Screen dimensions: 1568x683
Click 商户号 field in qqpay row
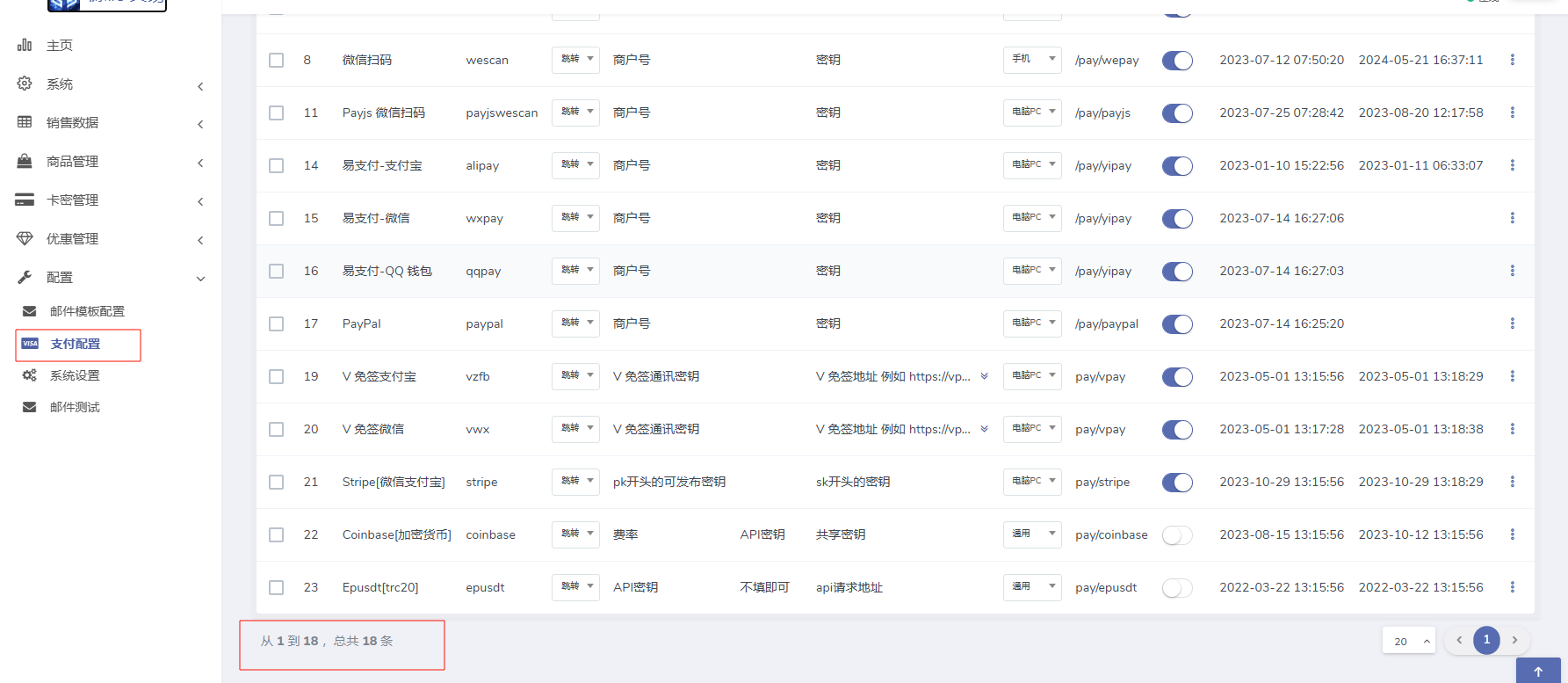pos(632,271)
